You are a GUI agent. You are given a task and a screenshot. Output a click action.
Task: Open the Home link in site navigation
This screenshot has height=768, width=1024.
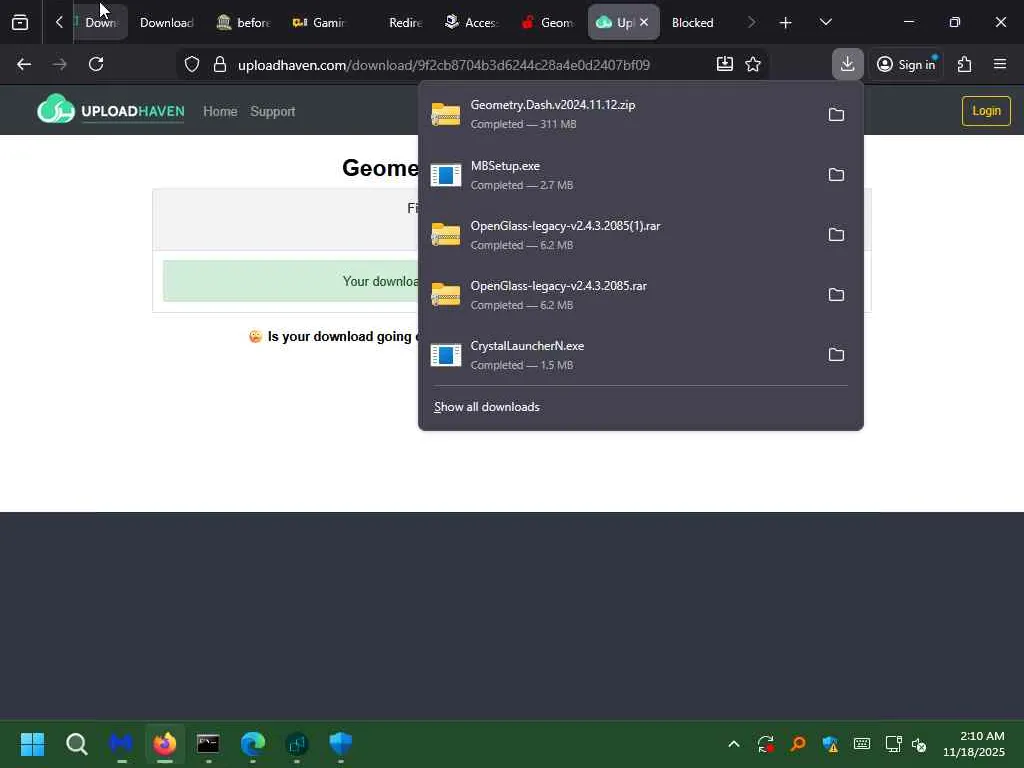click(x=220, y=112)
